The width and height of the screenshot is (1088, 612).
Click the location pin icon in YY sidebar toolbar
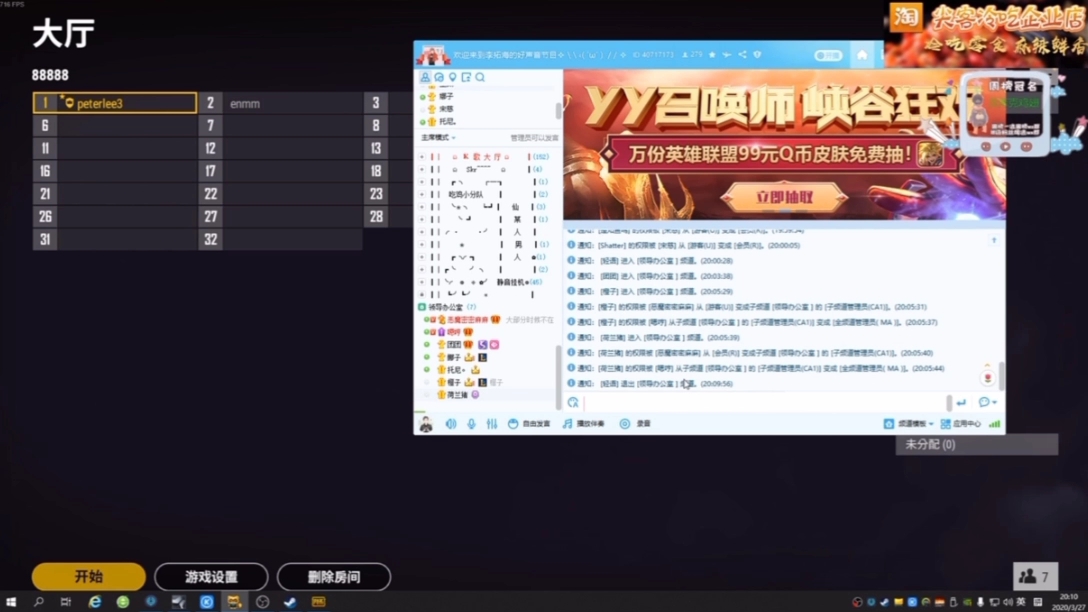[452, 77]
